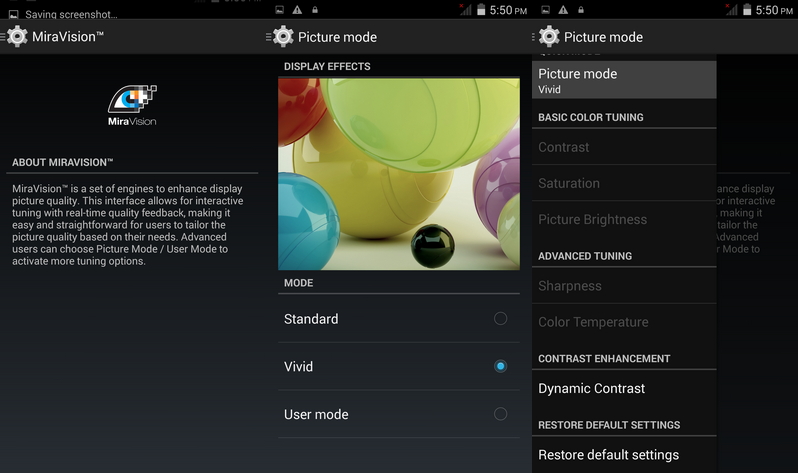Tap the Standard mode label

(311, 319)
